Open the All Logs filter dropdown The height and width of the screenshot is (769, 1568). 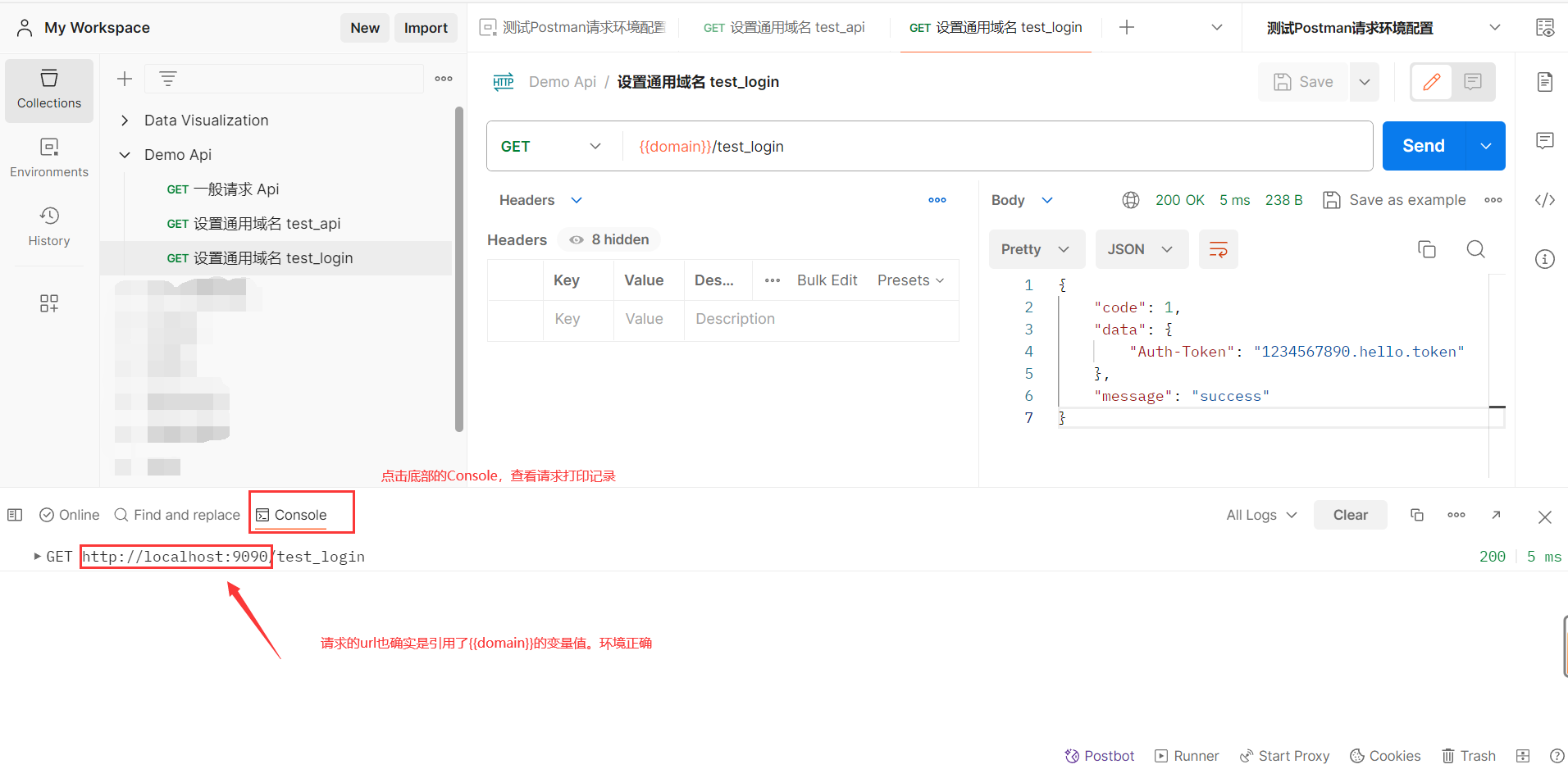click(x=1262, y=515)
